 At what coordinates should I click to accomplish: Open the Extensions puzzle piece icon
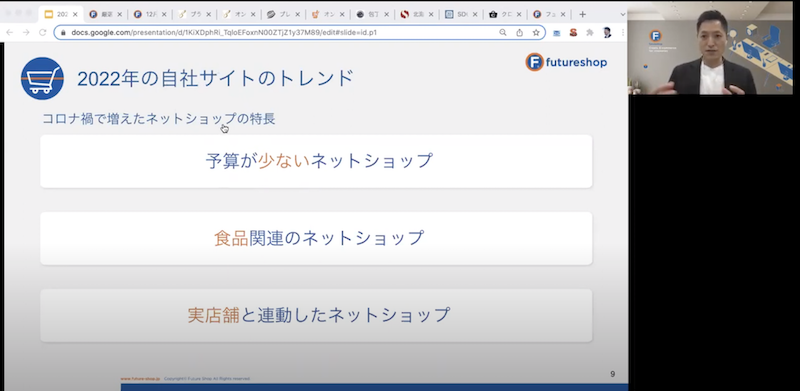point(590,33)
